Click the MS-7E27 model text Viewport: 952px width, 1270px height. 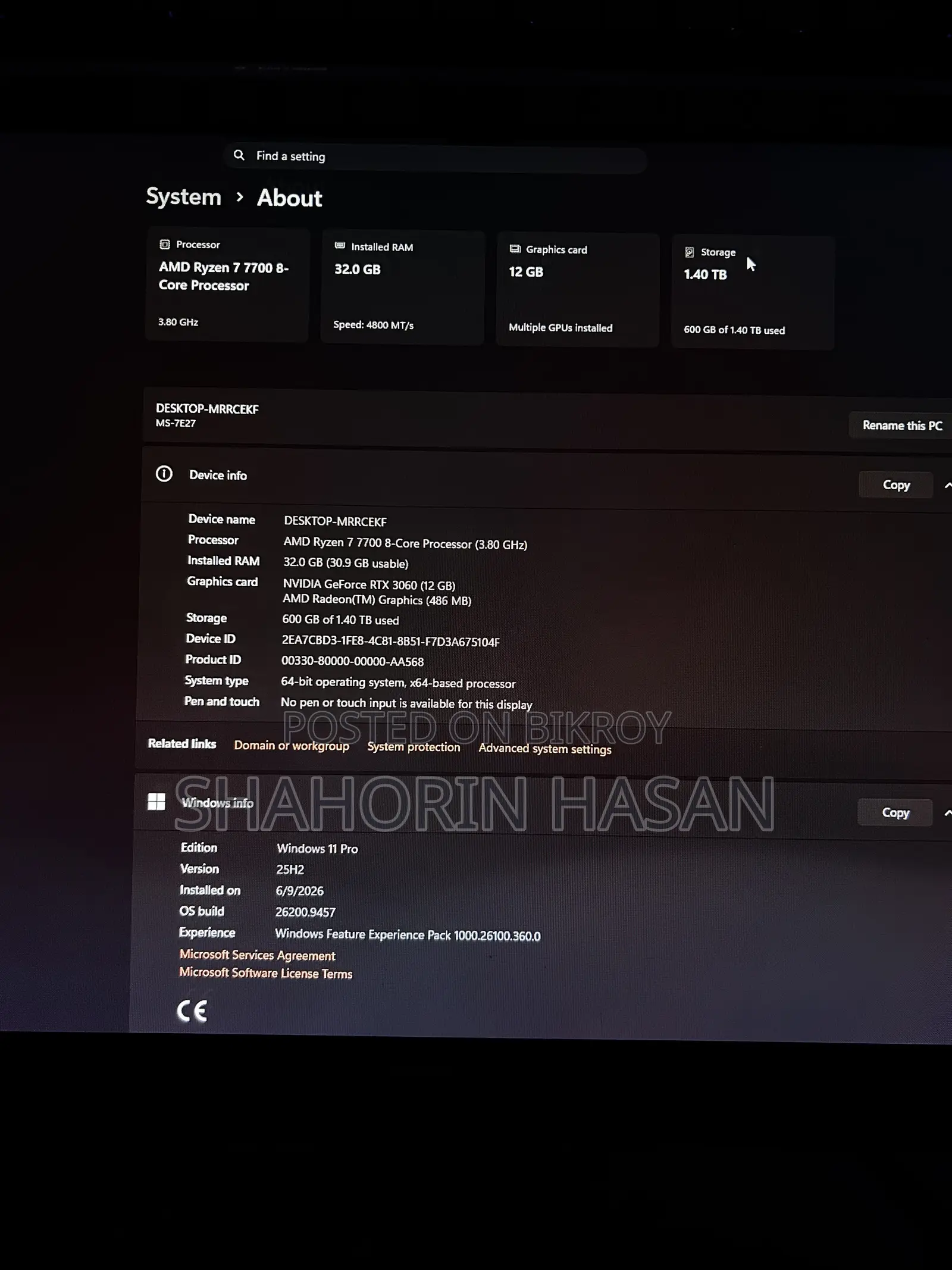click(x=176, y=423)
